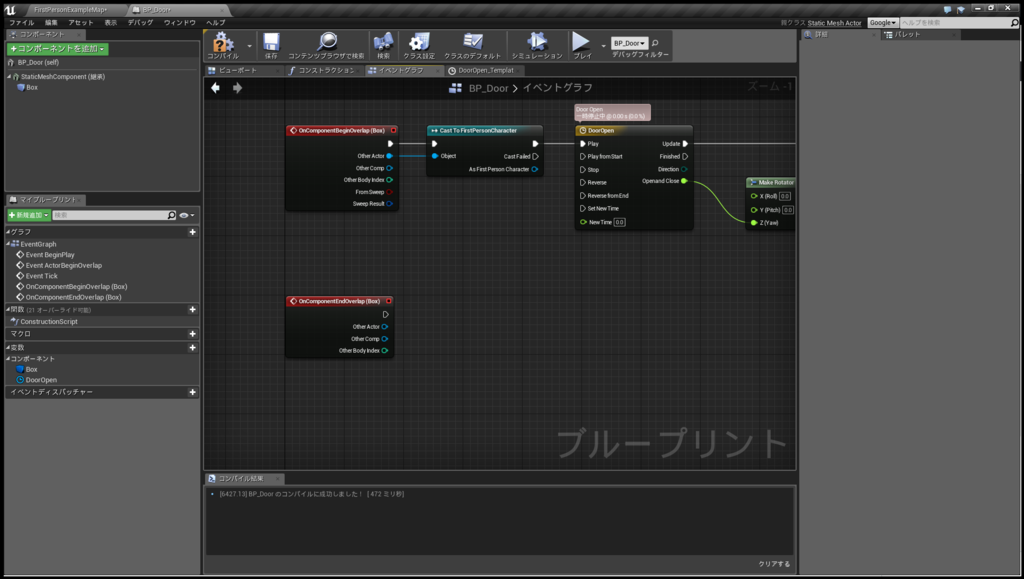Open the eye view options in My Blueprint
Image resolution: width=1024 pixels, height=579 pixels.
pyautogui.click(x=187, y=215)
